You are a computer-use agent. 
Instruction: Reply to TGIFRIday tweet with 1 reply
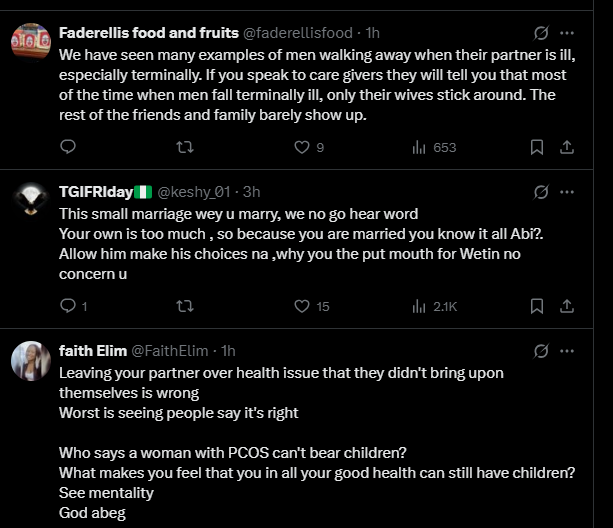(x=68, y=306)
